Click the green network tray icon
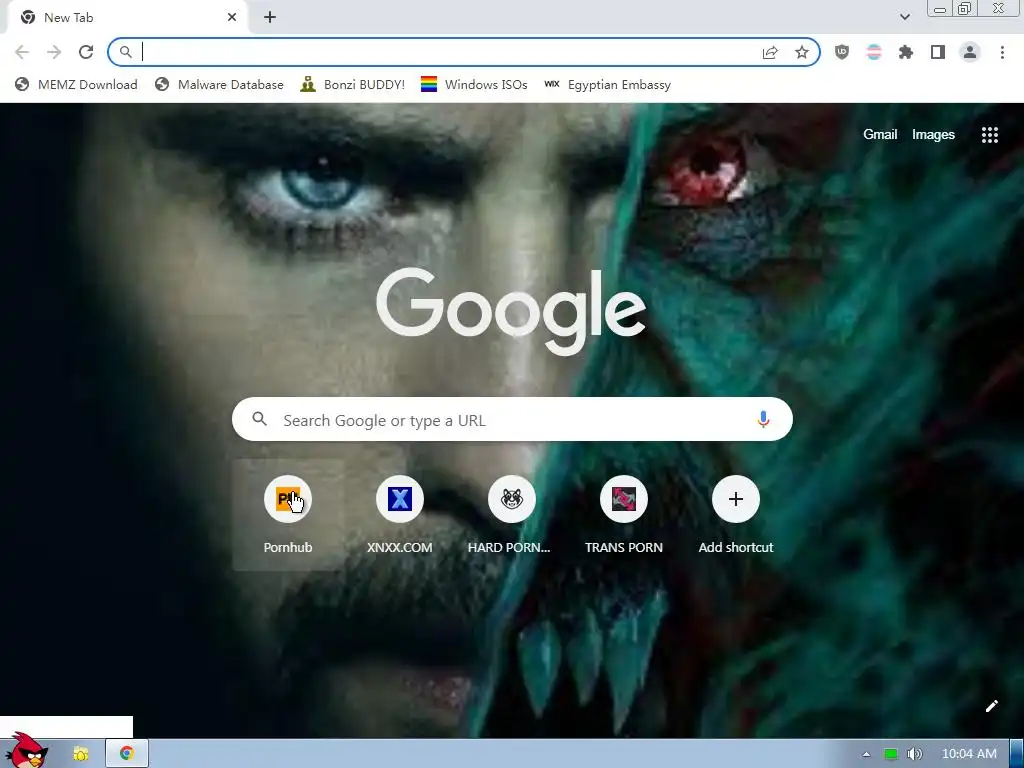 pos(891,754)
